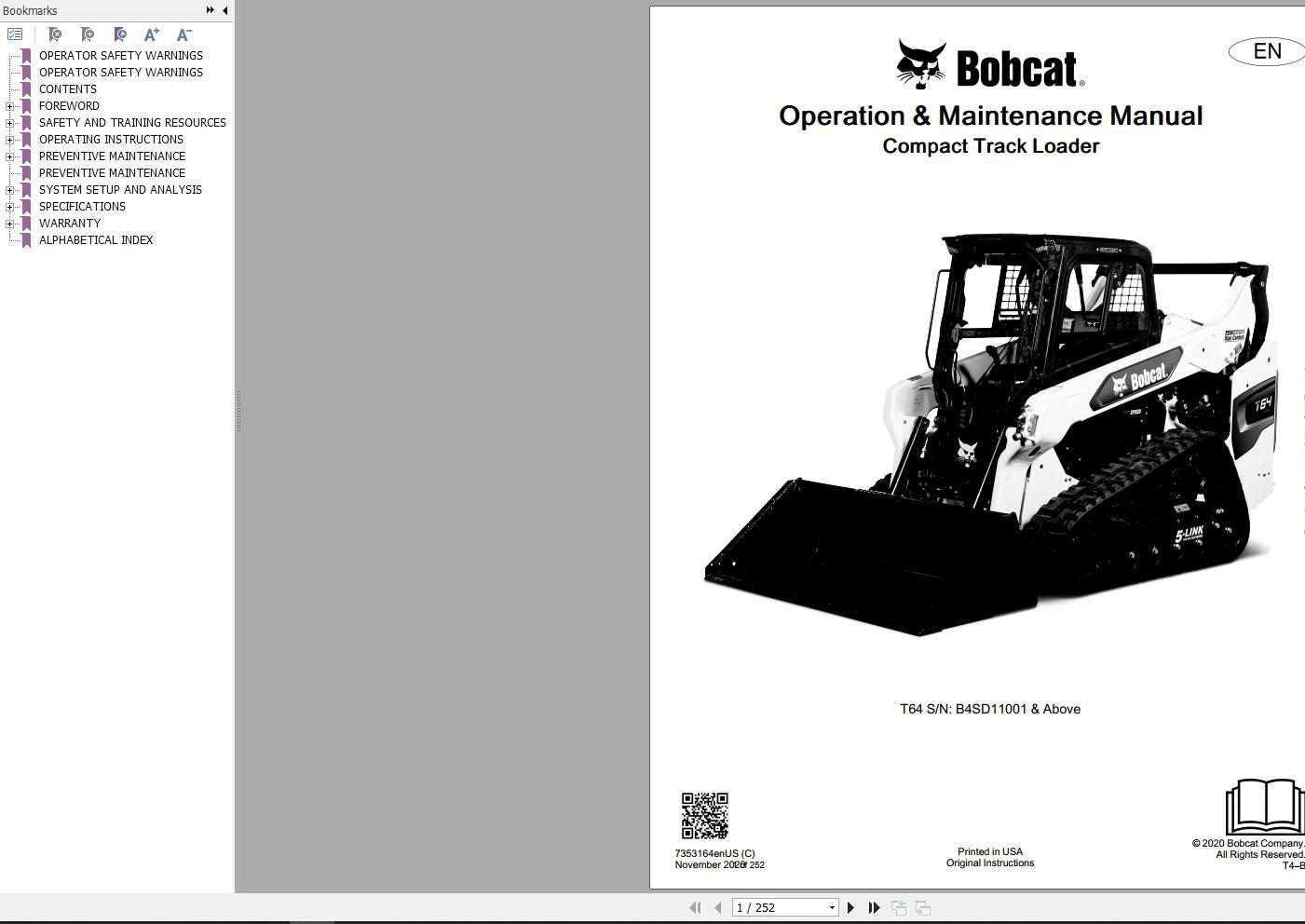The image size is (1305, 924).
Task: Select the WARRANTY bookmark
Action: pos(70,223)
